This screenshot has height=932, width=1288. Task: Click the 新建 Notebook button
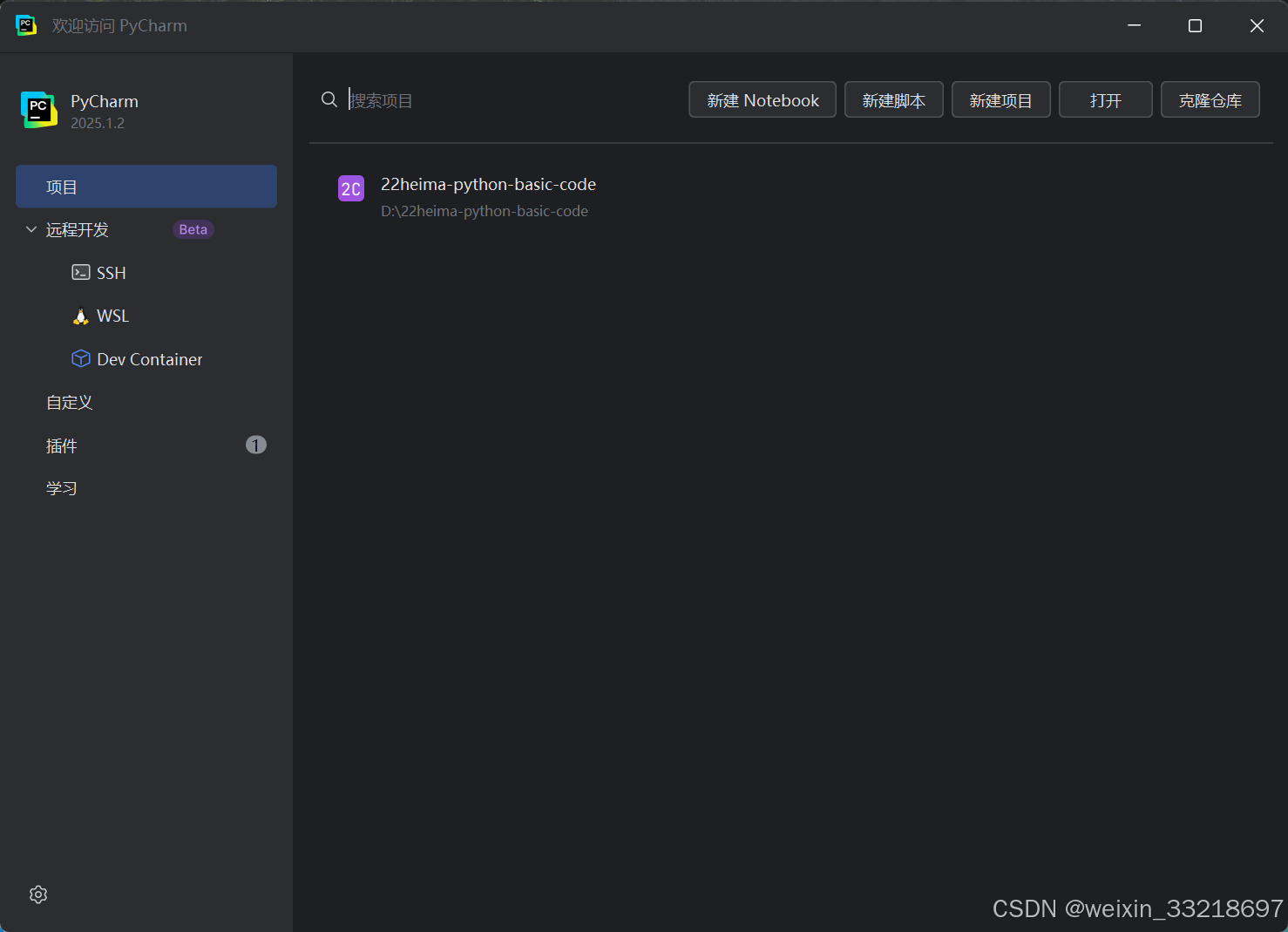pyautogui.click(x=763, y=99)
